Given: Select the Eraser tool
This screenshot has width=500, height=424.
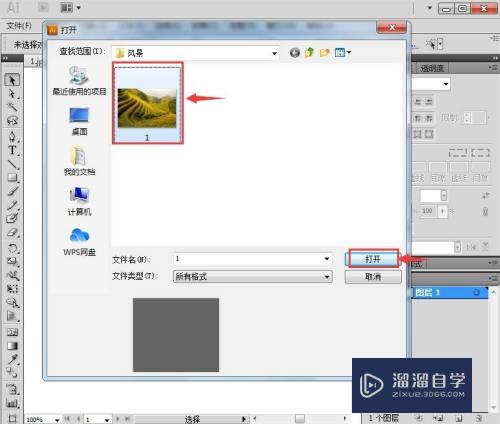Looking at the screenshot, I should click(12, 232).
